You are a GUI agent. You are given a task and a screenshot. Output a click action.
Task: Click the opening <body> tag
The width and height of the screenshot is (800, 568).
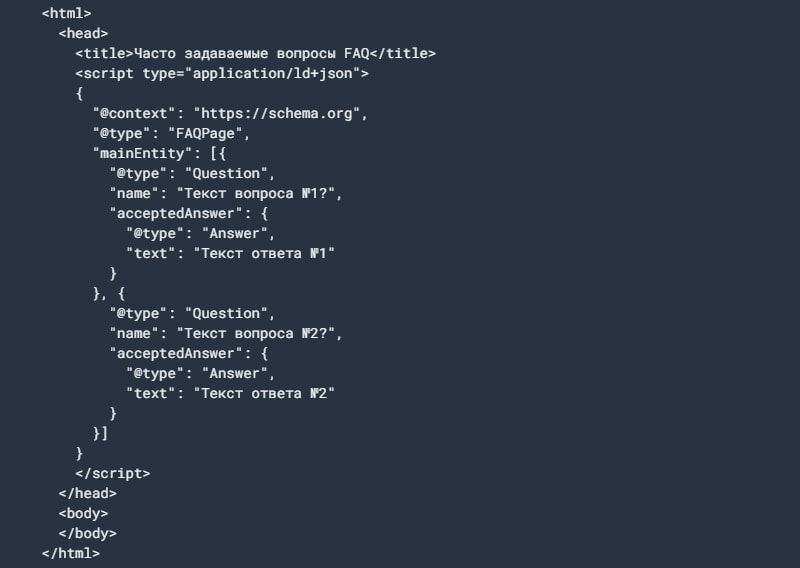83,513
